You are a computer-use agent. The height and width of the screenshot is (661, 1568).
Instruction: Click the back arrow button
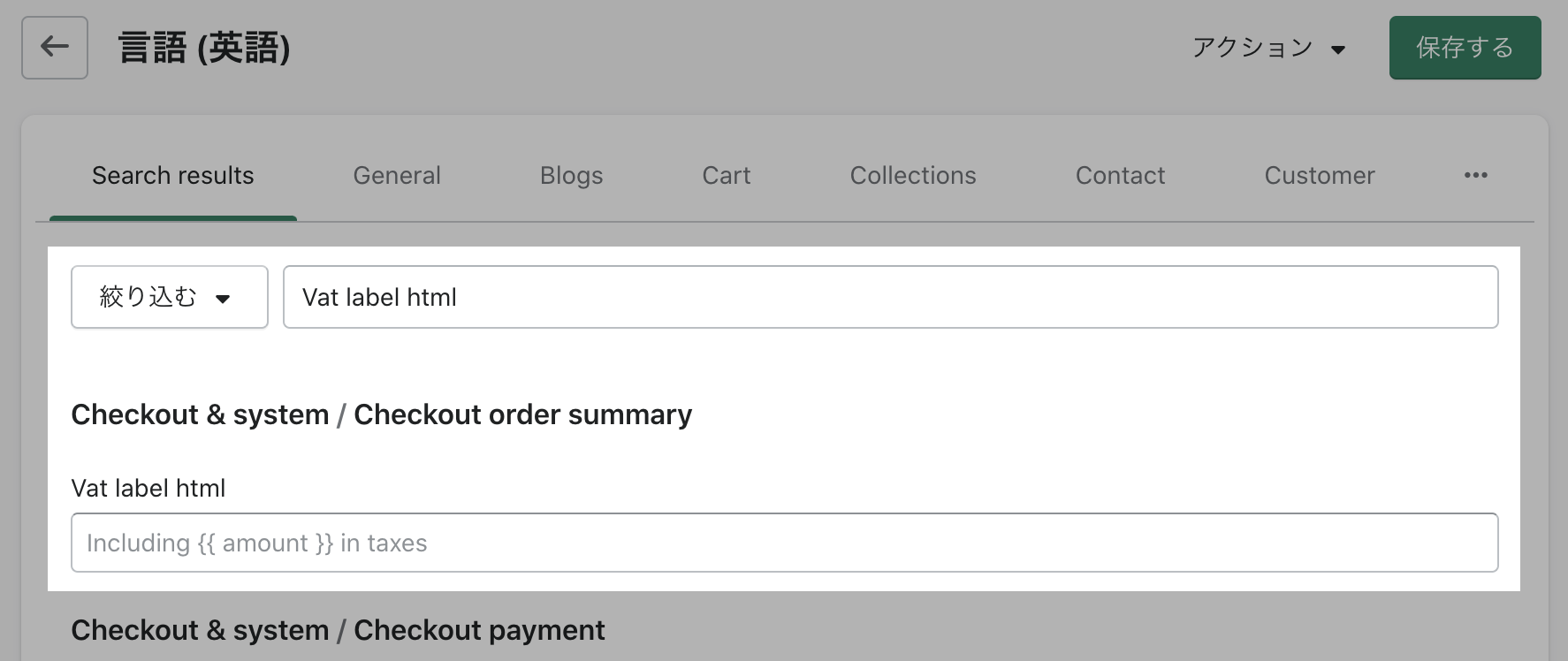pos(55,48)
